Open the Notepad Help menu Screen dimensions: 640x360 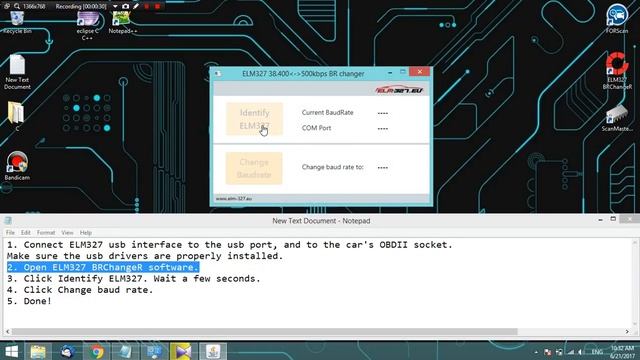(x=86, y=233)
